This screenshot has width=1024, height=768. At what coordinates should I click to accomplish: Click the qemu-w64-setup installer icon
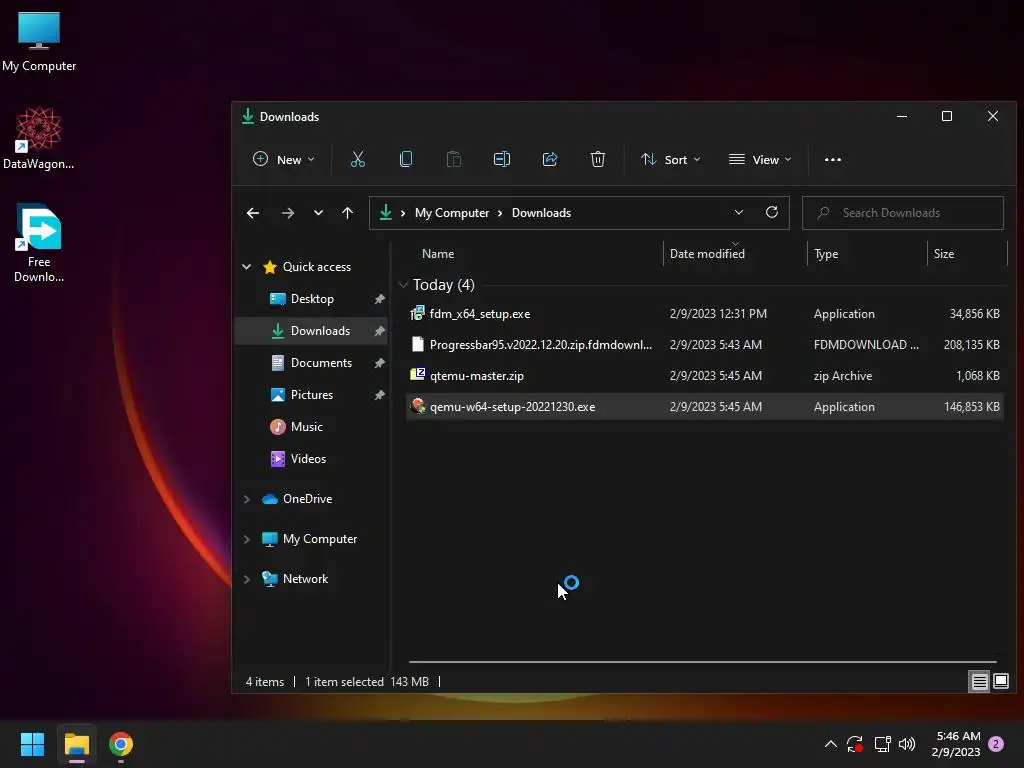[x=418, y=406]
